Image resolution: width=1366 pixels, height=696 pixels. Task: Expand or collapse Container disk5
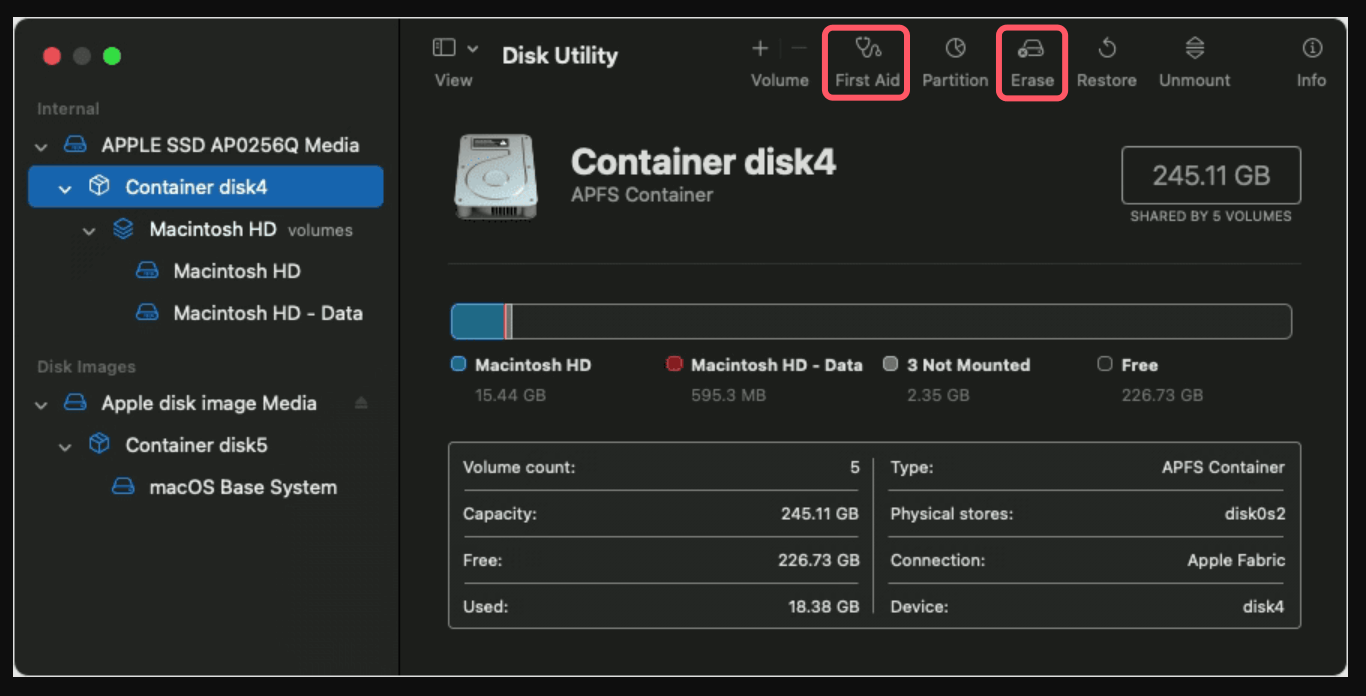pyautogui.click(x=64, y=445)
